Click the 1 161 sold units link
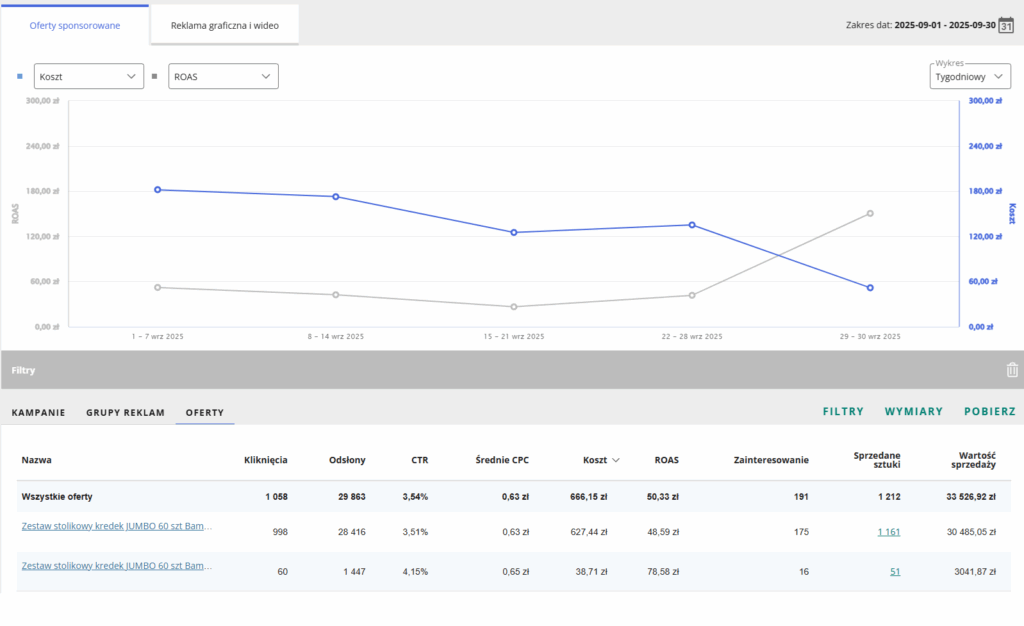Screen dimensions: 1024x626 tap(888, 532)
